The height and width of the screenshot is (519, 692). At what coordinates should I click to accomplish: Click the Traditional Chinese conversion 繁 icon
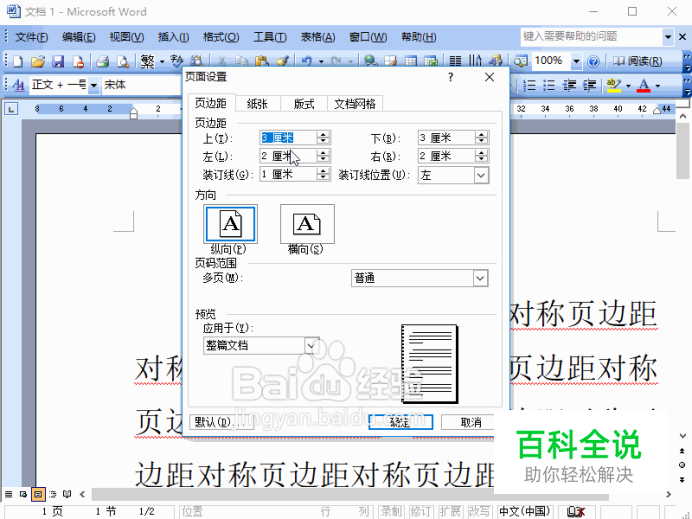tap(147, 61)
